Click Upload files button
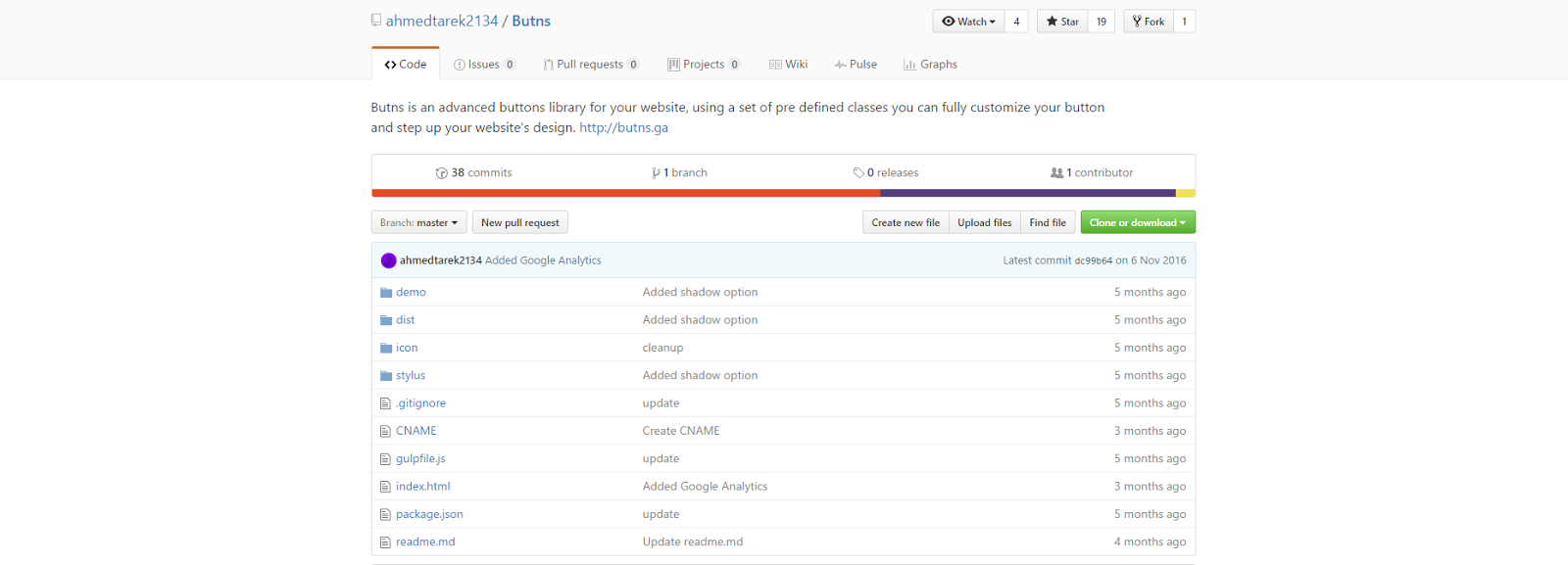Image resolution: width=1568 pixels, height=565 pixels. 985,222
